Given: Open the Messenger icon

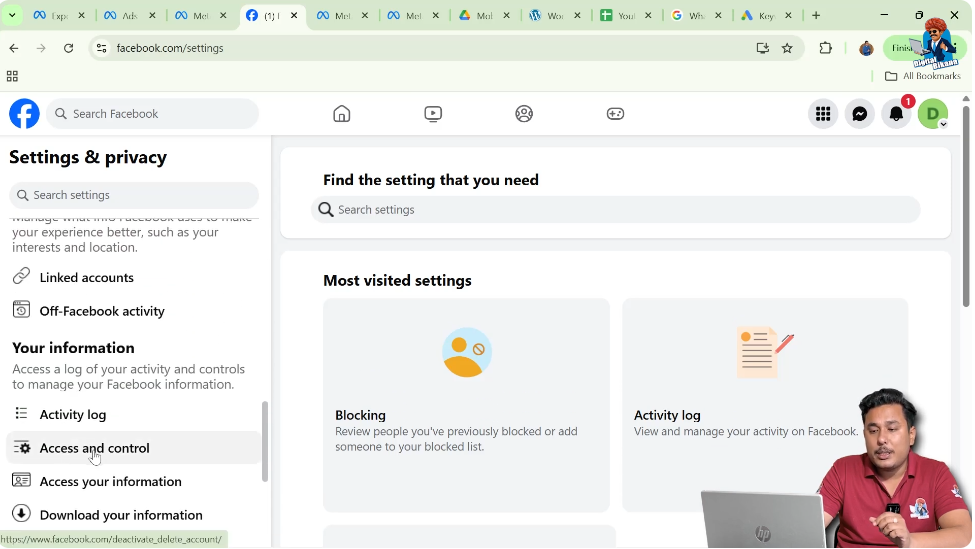Looking at the screenshot, I should [x=859, y=114].
